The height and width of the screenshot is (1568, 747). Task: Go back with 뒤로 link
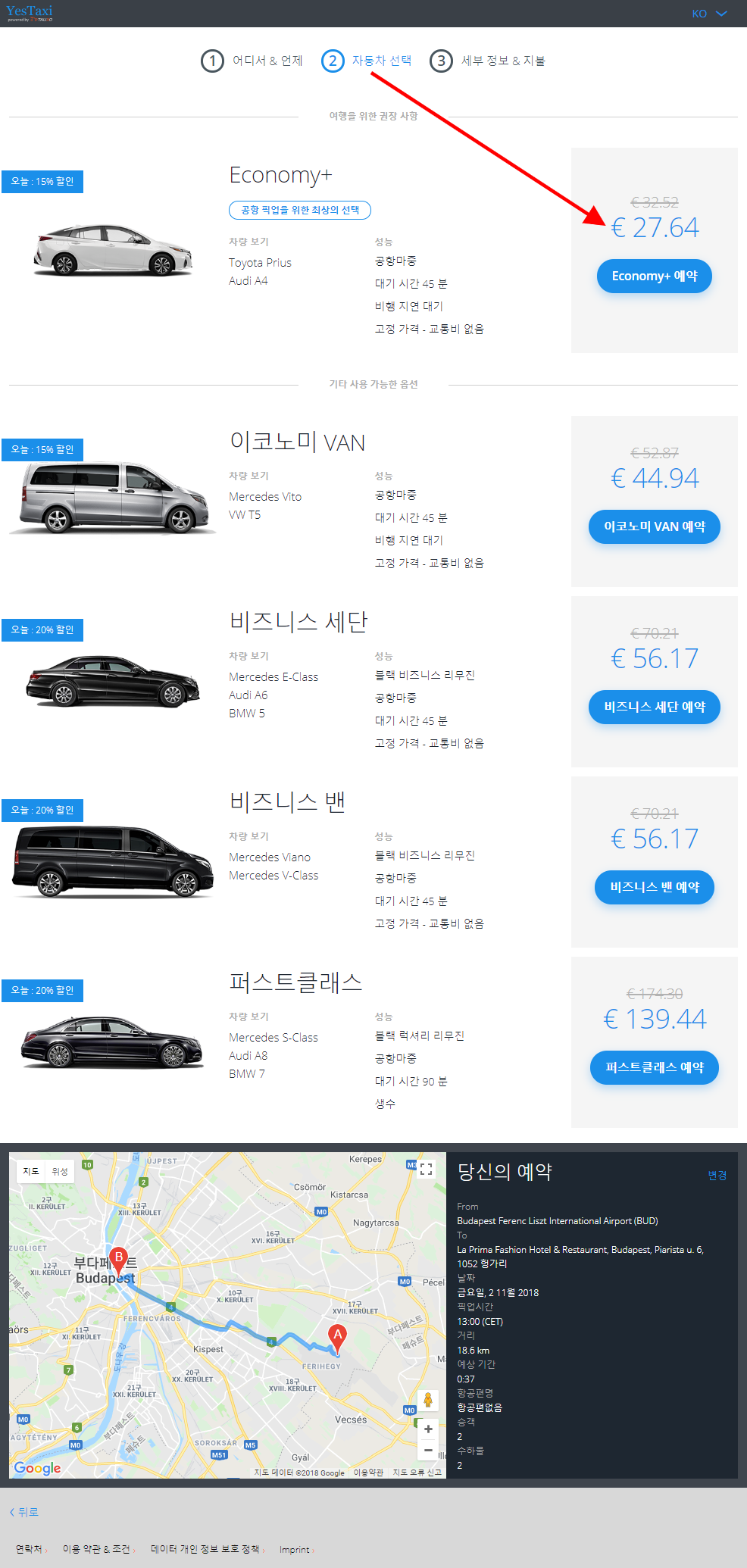tap(24, 1512)
